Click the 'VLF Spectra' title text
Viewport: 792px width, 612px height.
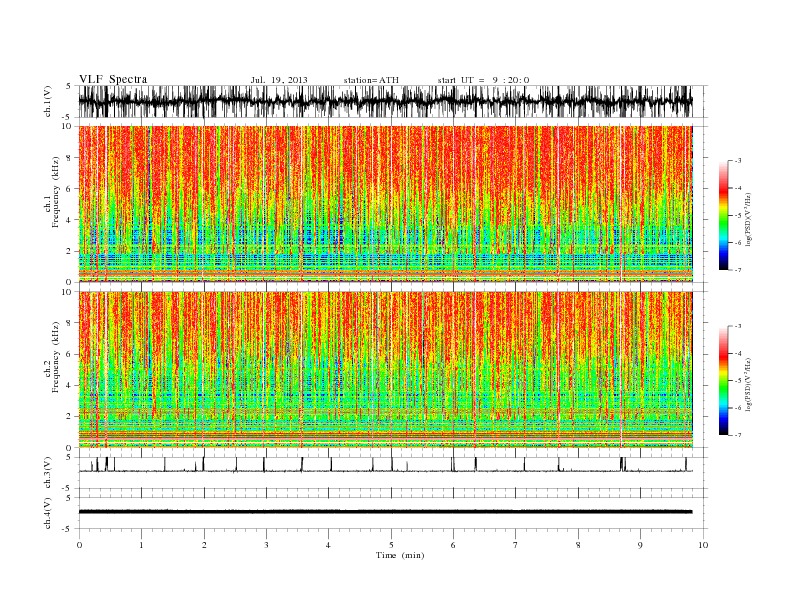[x=113, y=79]
